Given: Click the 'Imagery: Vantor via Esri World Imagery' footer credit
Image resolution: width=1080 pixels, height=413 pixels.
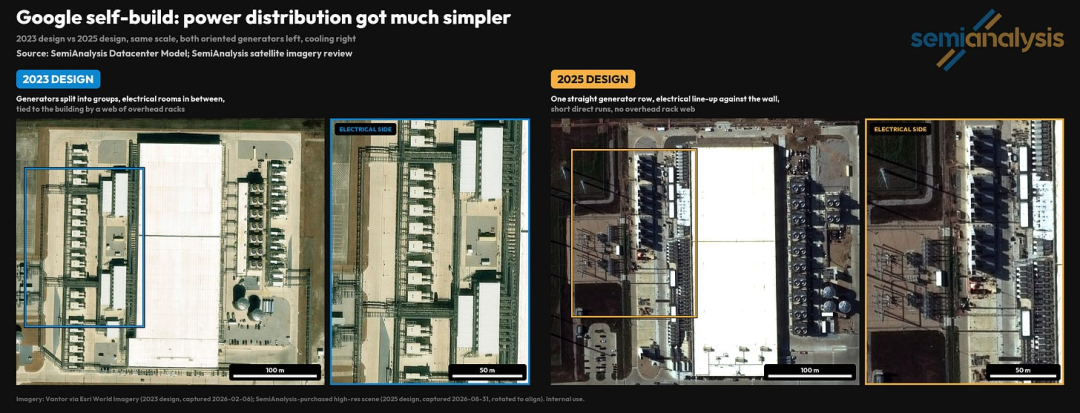Looking at the screenshot, I should (300, 399).
